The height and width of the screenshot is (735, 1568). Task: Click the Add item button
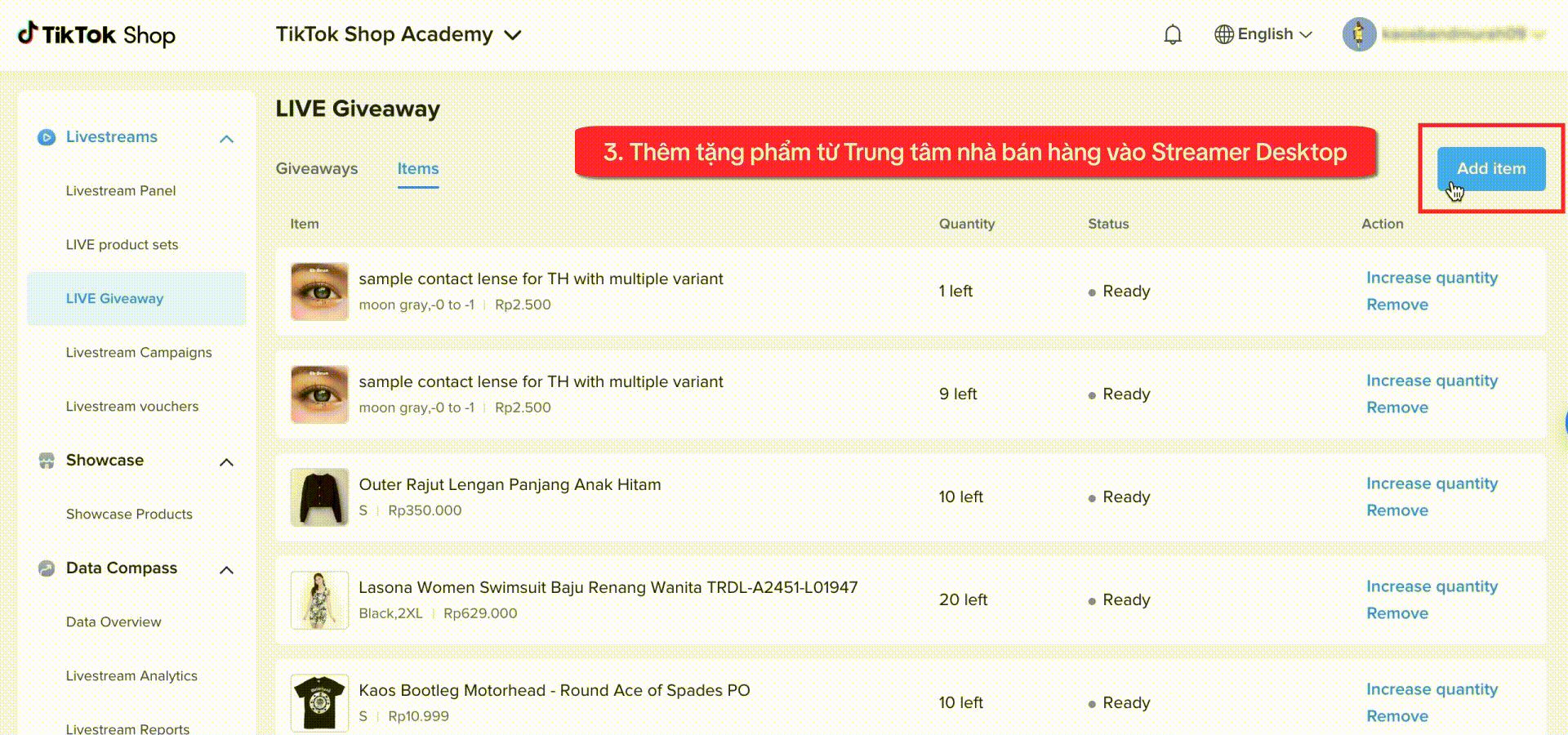[1490, 168]
